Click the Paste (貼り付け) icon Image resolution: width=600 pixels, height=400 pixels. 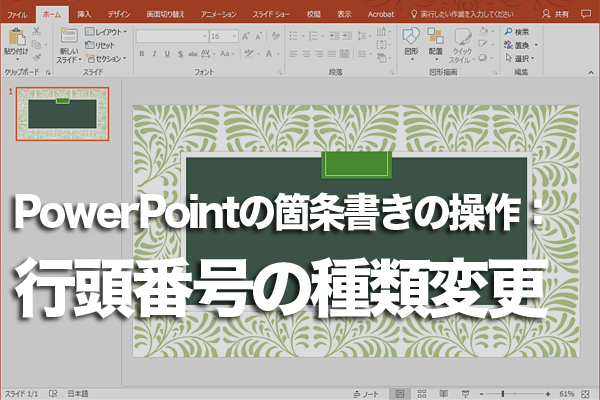16,37
